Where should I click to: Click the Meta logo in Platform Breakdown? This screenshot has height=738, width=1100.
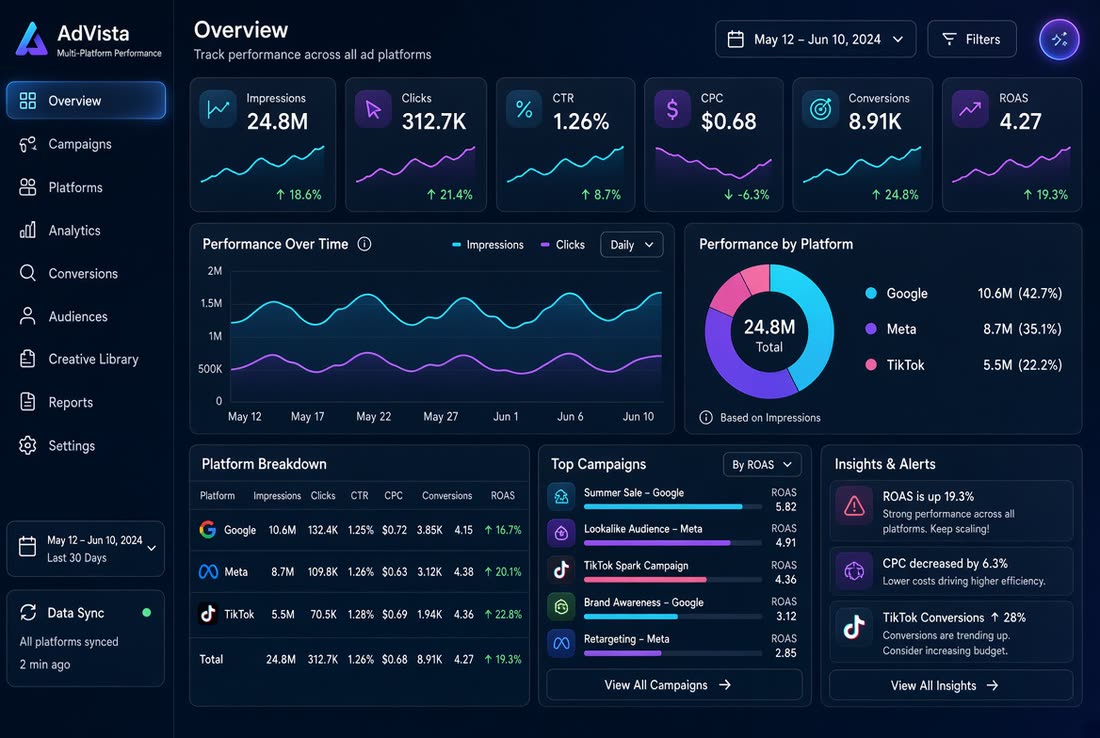coord(208,572)
